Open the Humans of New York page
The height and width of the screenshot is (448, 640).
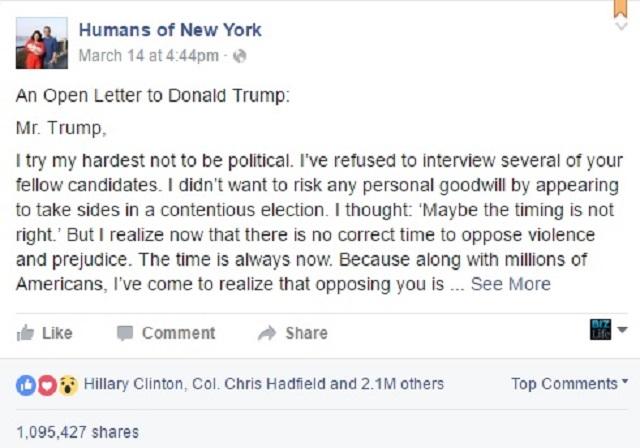pyautogui.click(x=170, y=30)
